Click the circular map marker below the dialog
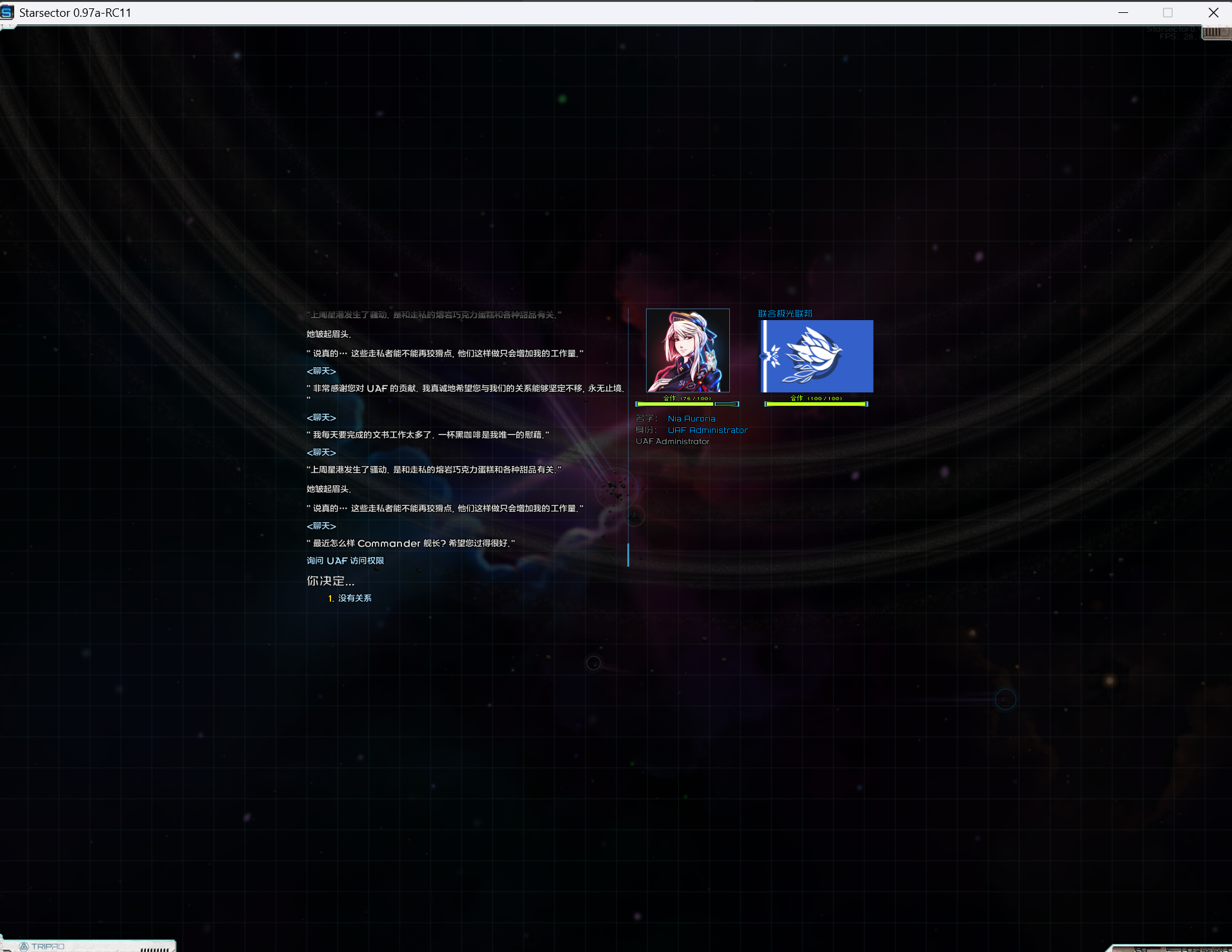This screenshot has width=1232, height=952. (593, 663)
